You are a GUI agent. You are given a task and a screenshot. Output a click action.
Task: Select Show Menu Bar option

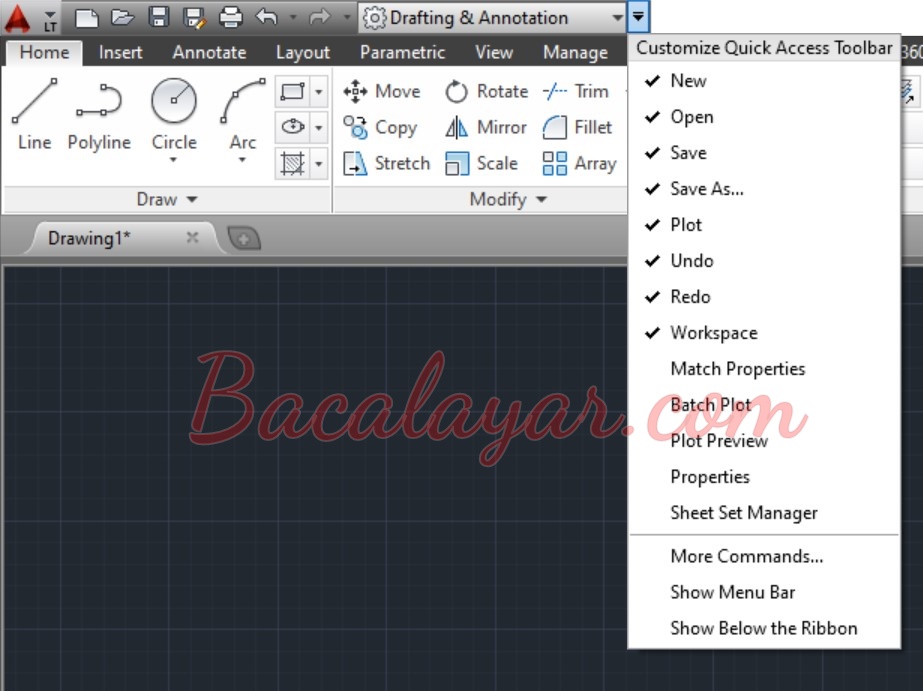732,593
